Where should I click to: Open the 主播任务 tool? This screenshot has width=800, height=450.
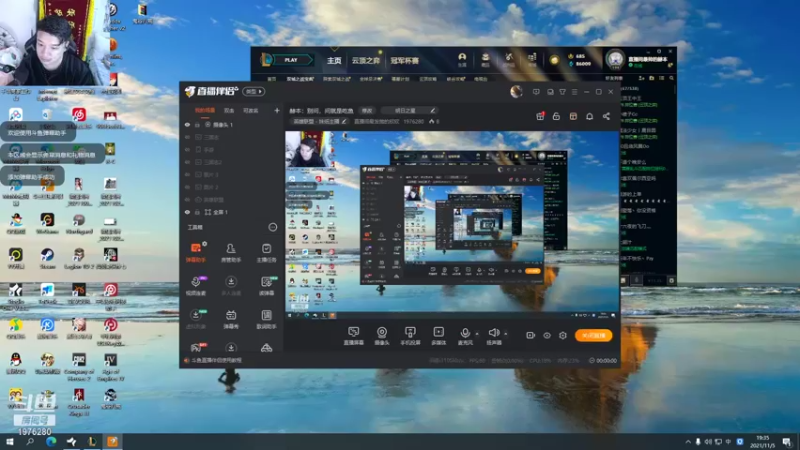point(266,252)
